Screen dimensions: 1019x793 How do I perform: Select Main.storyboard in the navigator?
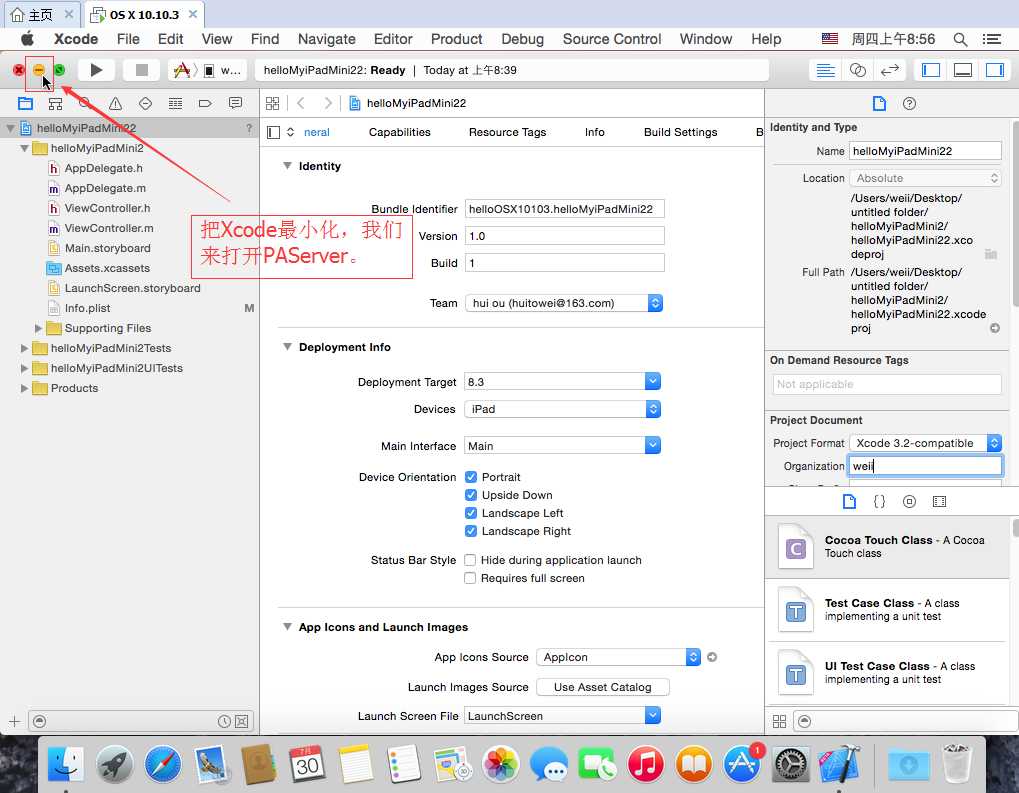click(x=108, y=248)
